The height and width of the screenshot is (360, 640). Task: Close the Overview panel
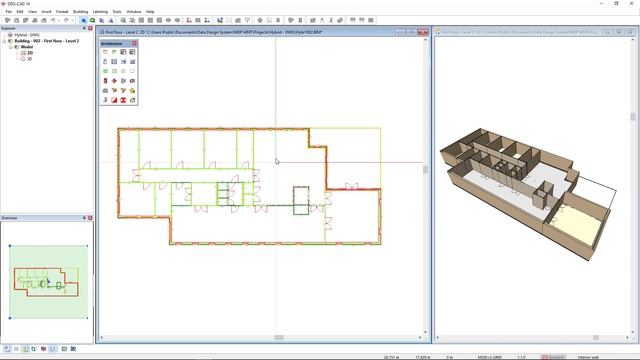[90, 218]
